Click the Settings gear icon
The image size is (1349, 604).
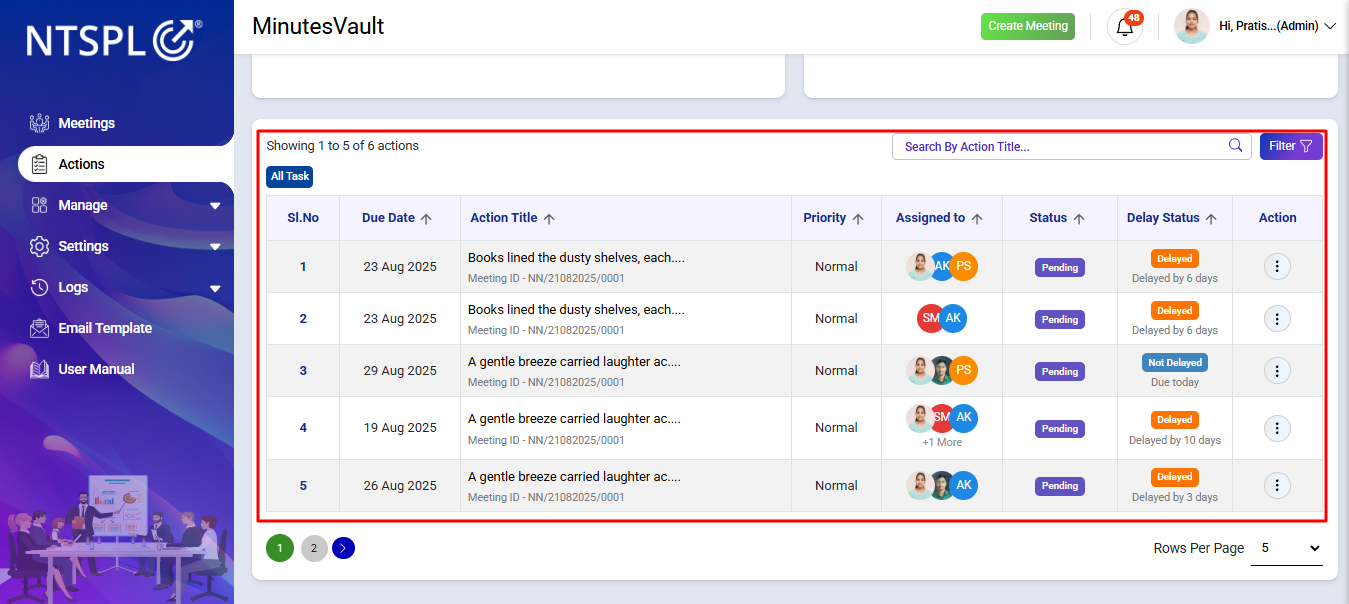(x=39, y=246)
